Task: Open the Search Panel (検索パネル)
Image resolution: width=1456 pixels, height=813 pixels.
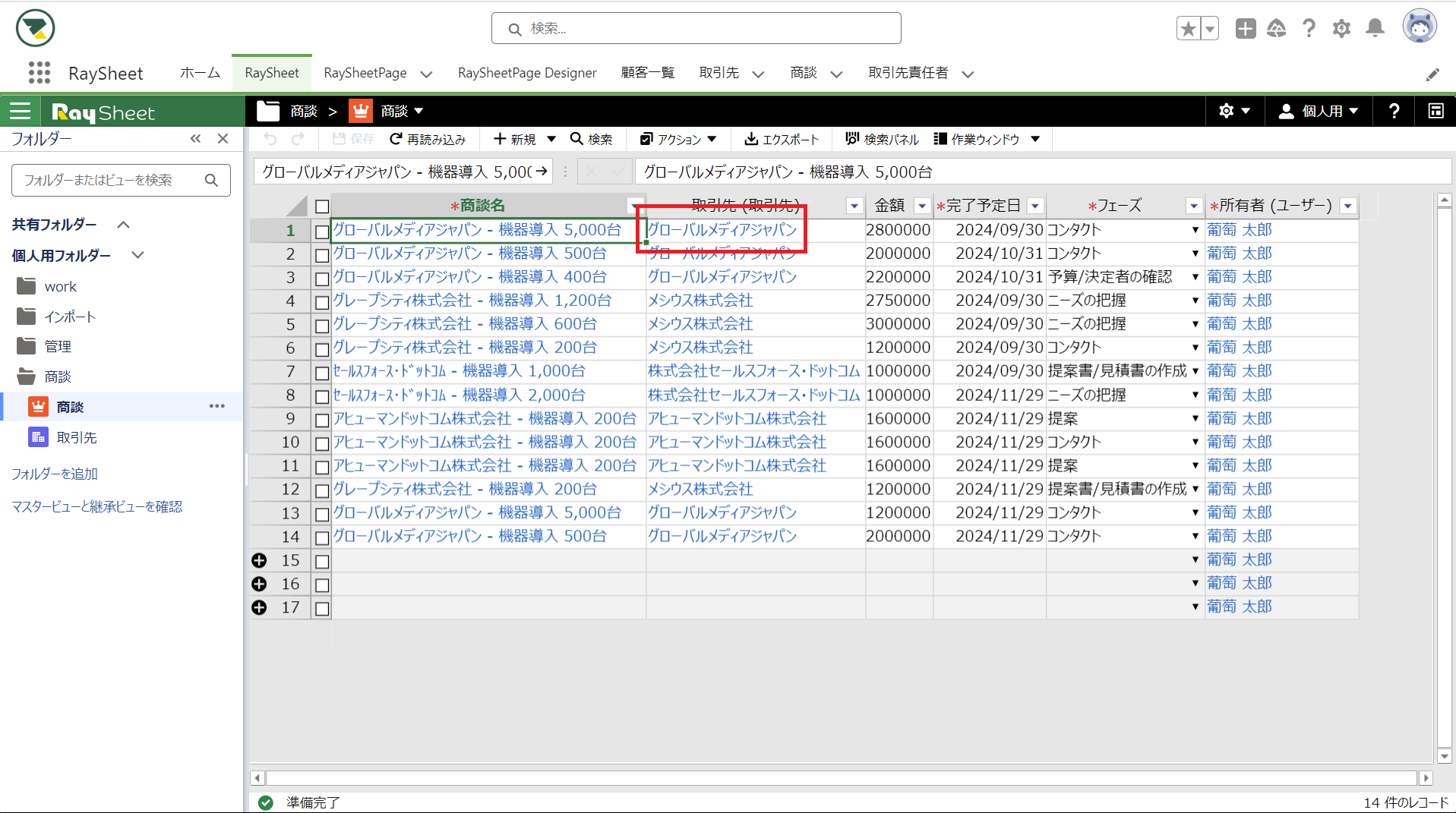Action: coord(881,139)
